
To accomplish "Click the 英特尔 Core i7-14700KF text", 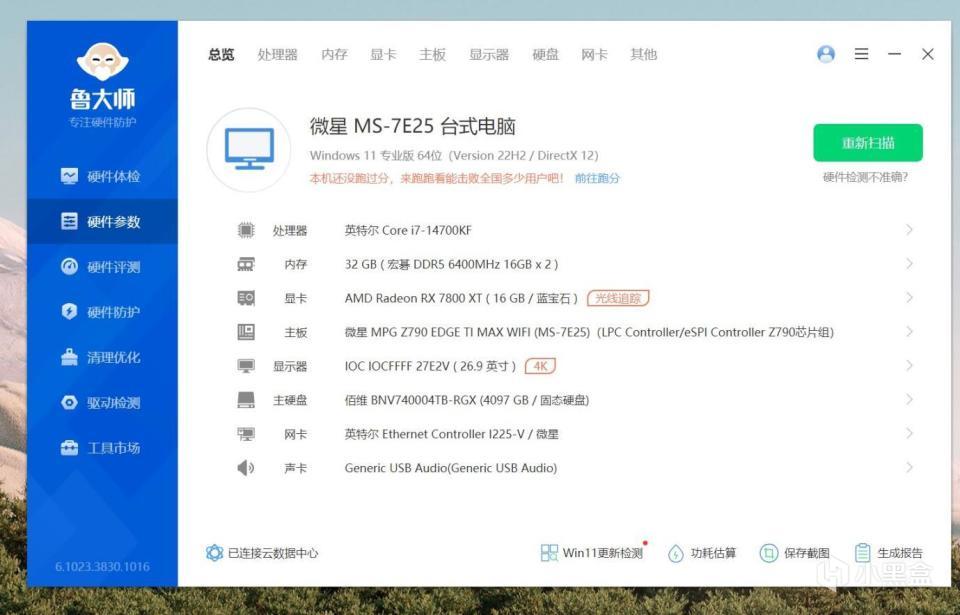I will pyautogui.click(x=408, y=230).
